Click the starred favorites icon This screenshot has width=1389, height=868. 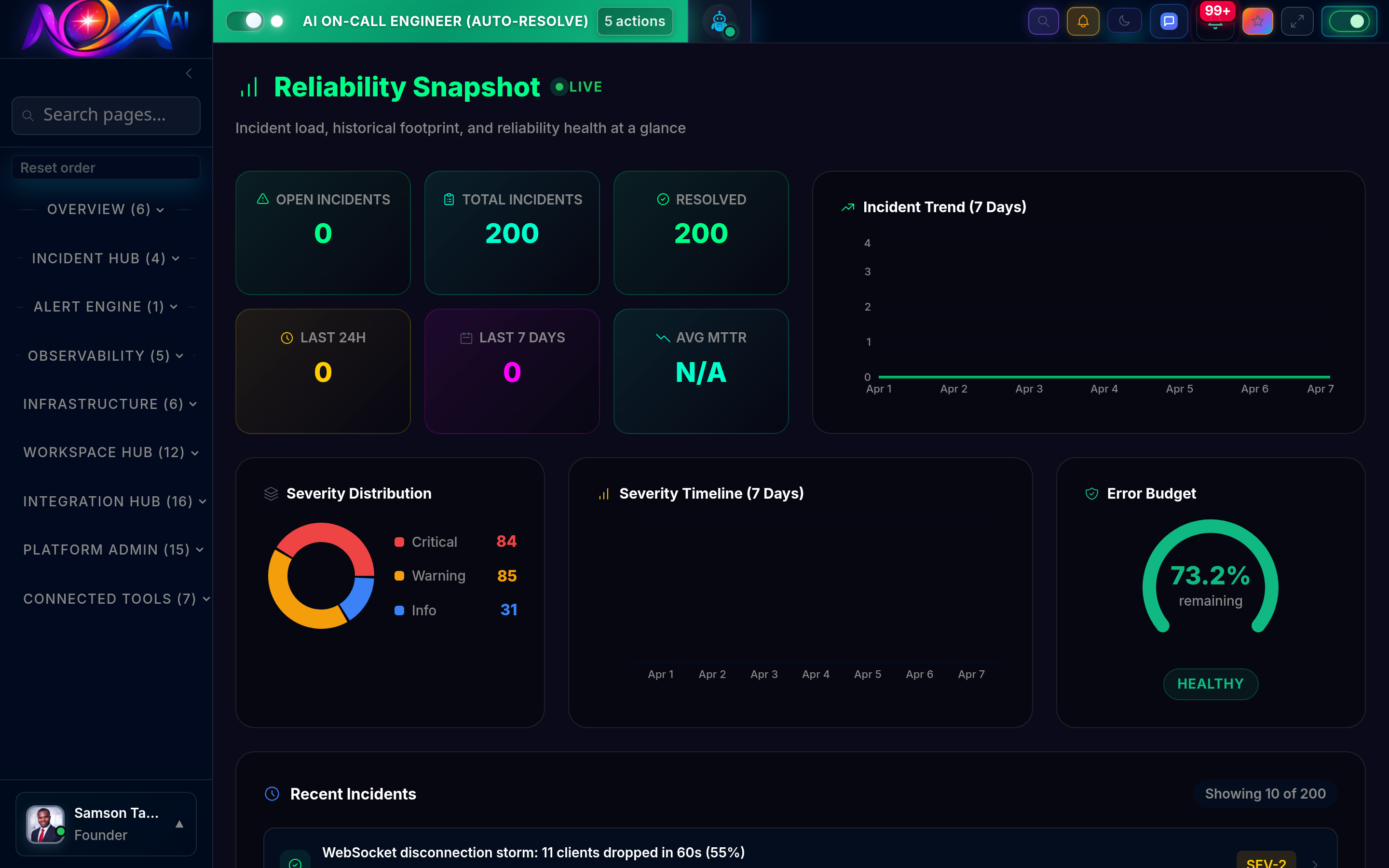tap(1257, 21)
